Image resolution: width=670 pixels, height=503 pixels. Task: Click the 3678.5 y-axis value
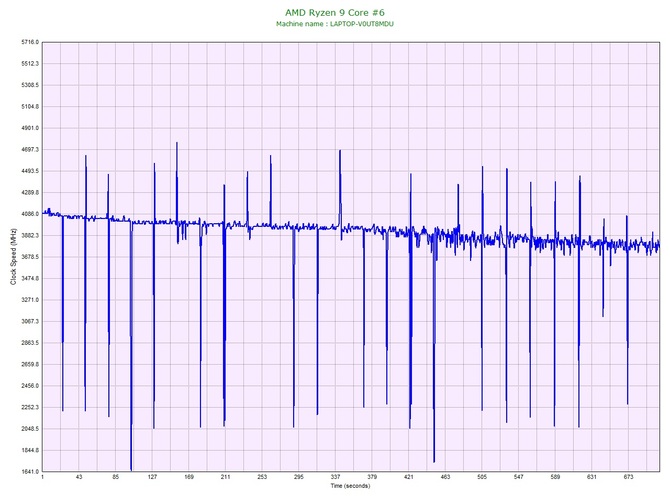30,257
